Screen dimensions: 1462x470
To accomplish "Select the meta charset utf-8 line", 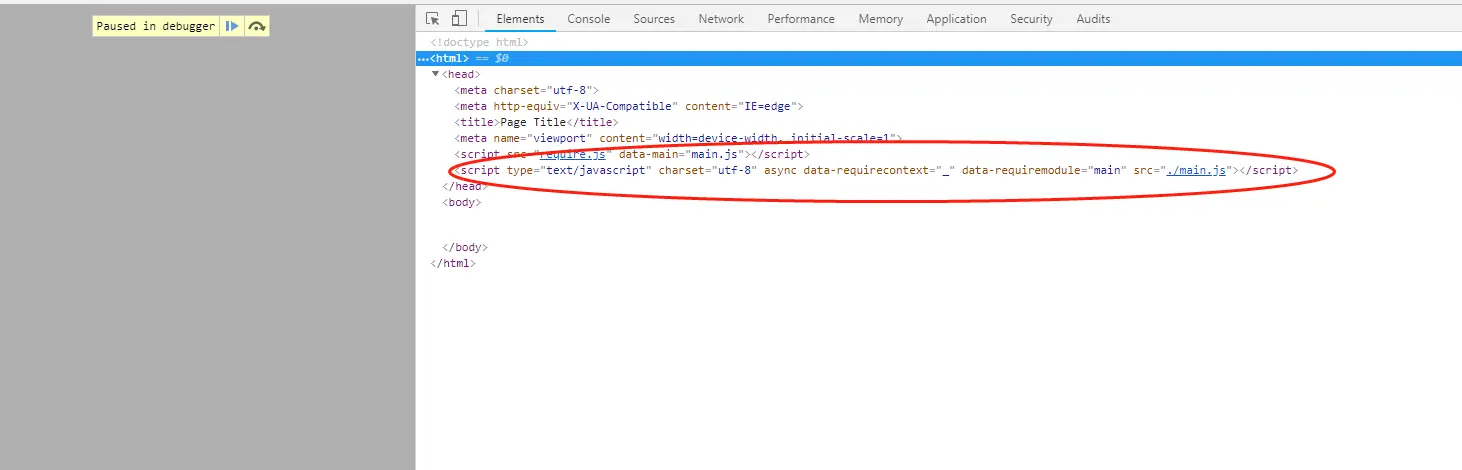I will [526, 90].
